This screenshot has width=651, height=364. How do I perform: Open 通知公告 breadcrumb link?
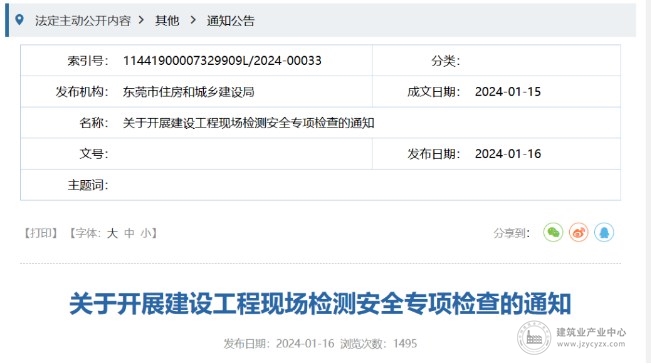231,20
